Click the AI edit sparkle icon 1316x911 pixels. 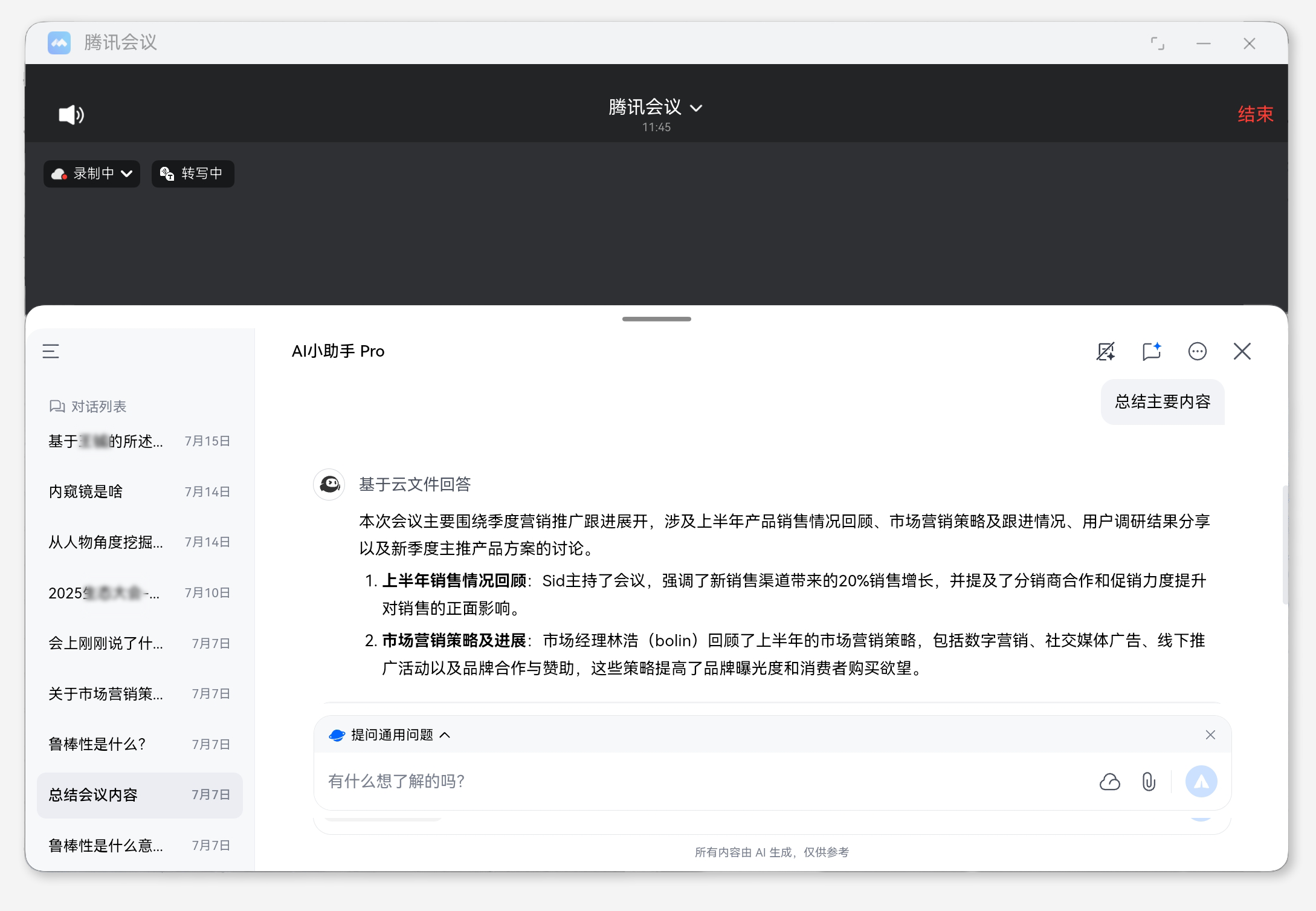[x=1106, y=351]
